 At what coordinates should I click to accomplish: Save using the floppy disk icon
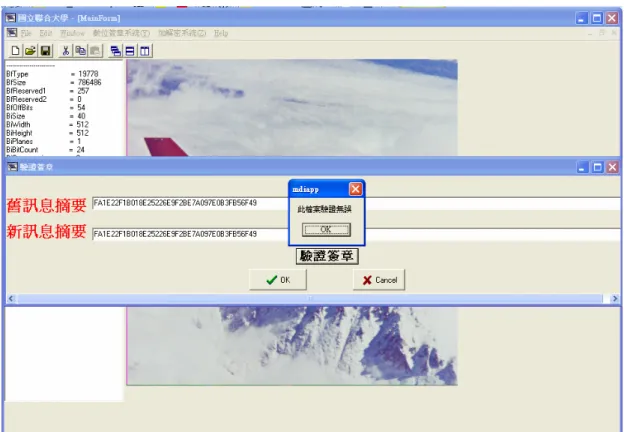[x=45, y=51]
